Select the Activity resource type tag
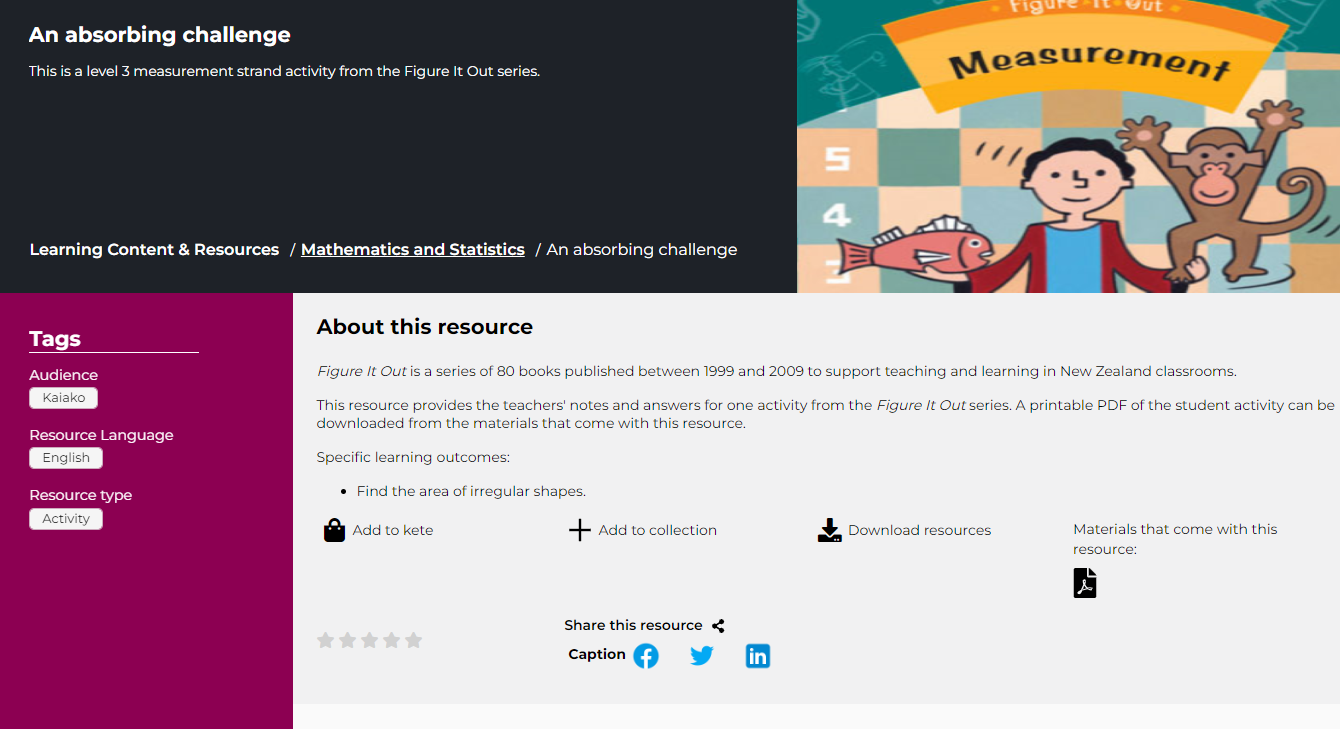 [66, 519]
